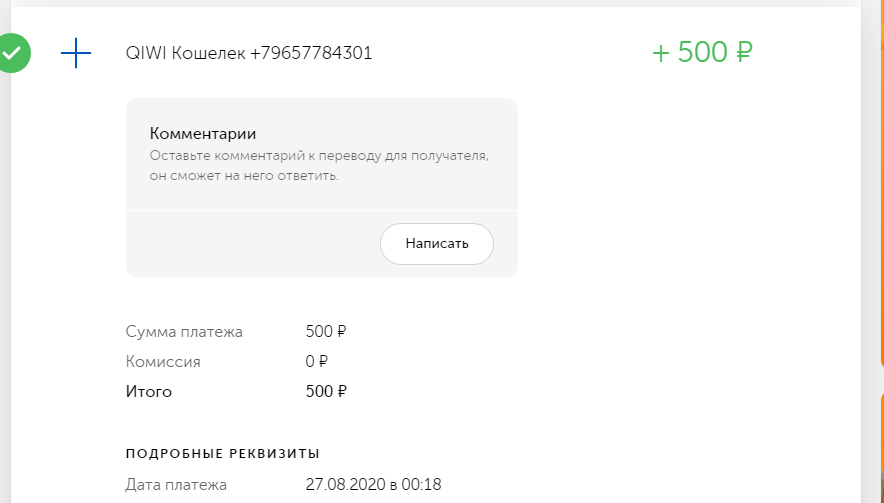This screenshot has width=884, height=503.
Task: Select the Сумма платежа 500 ₽ value
Action: click(x=326, y=332)
